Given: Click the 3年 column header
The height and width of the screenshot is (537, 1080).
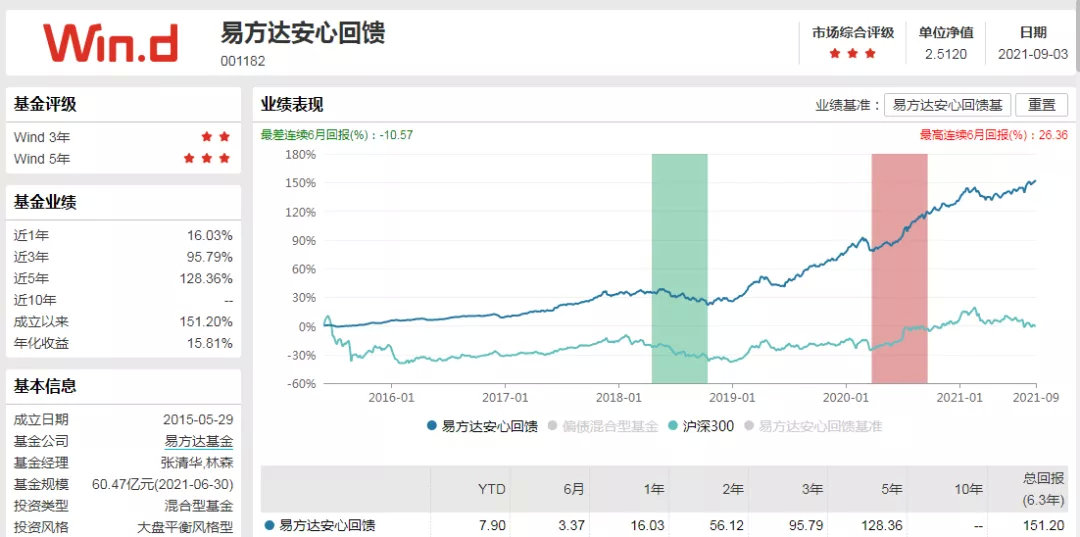Looking at the screenshot, I should pos(812,489).
